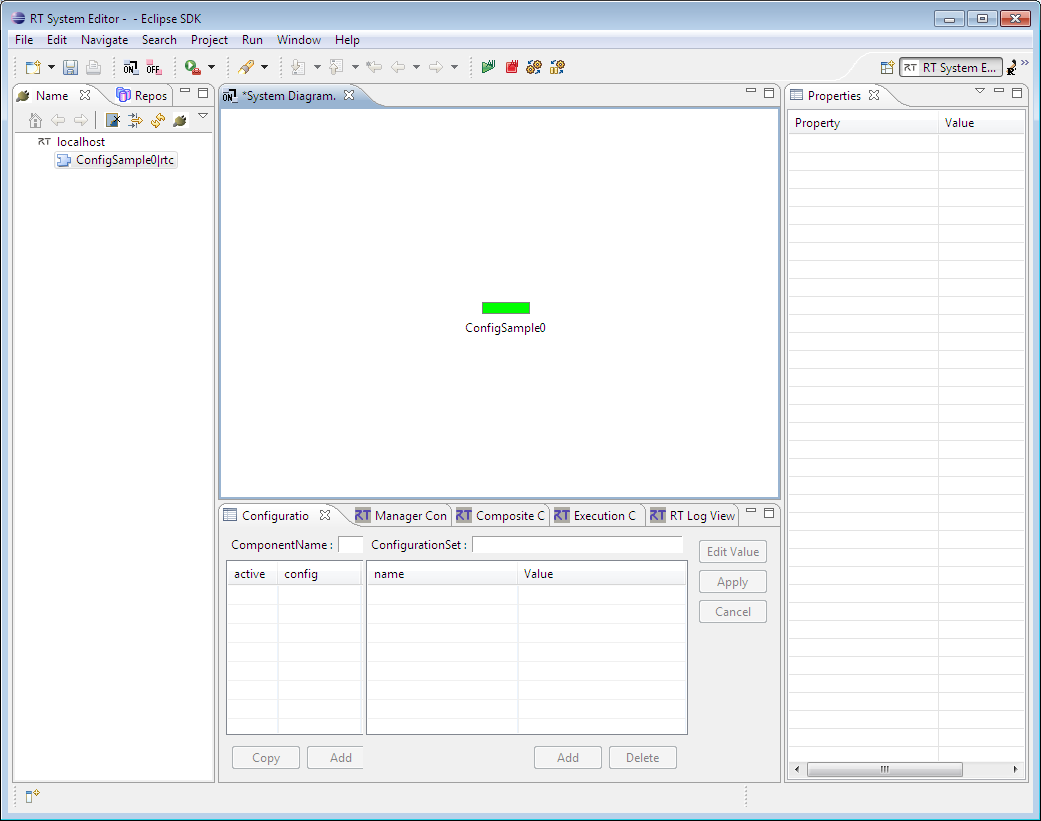This screenshot has width=1041, height=821.
Task: Close the Name Service view tab
Action: (x=85, y=95)
